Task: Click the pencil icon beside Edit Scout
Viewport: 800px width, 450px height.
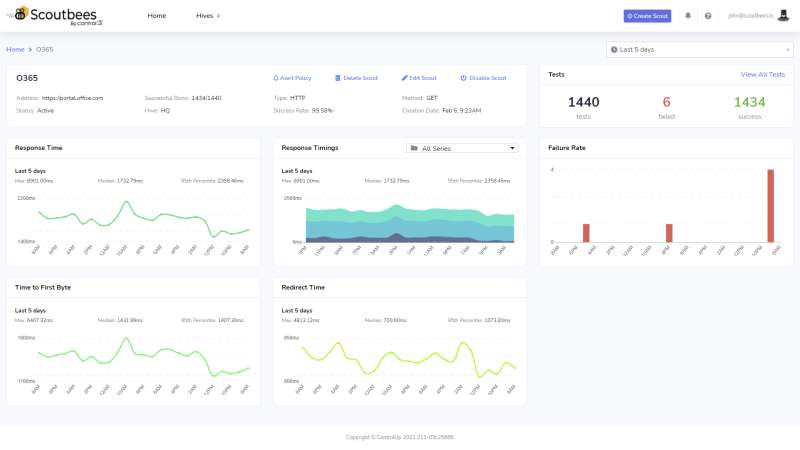Action: pos(405,78)
